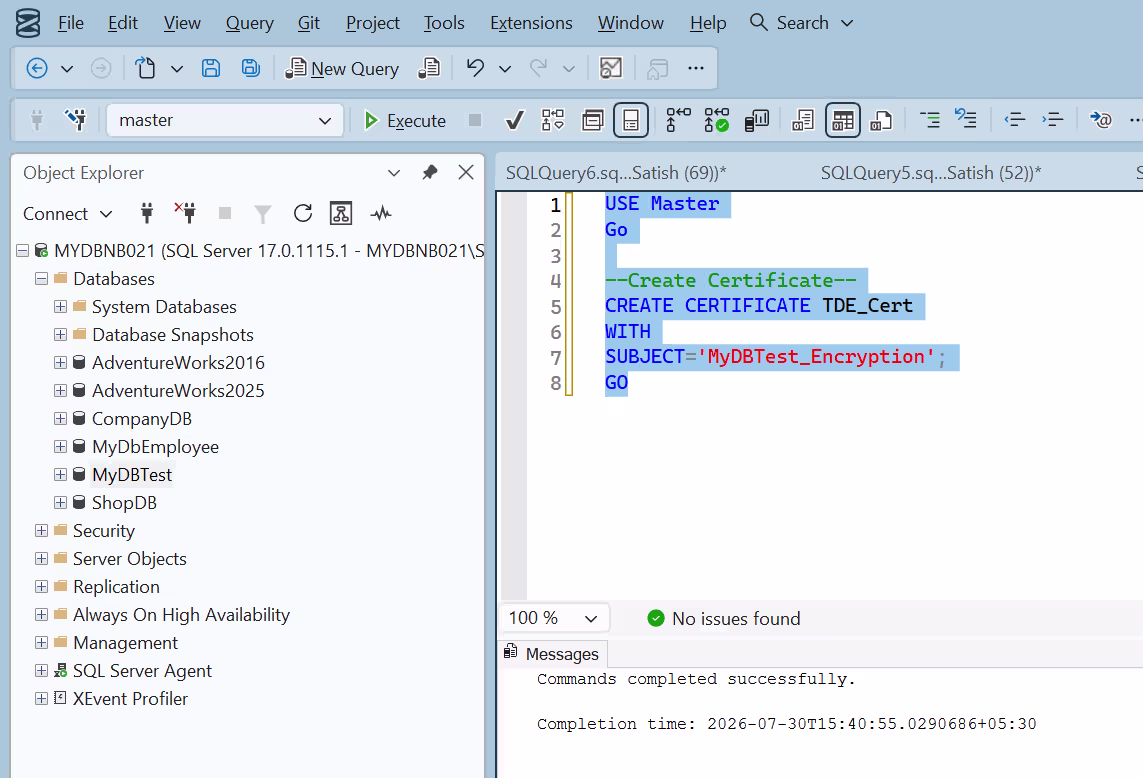
Task: Click Specify Values for Template Parameters icon
Action: click(1101, 120)
